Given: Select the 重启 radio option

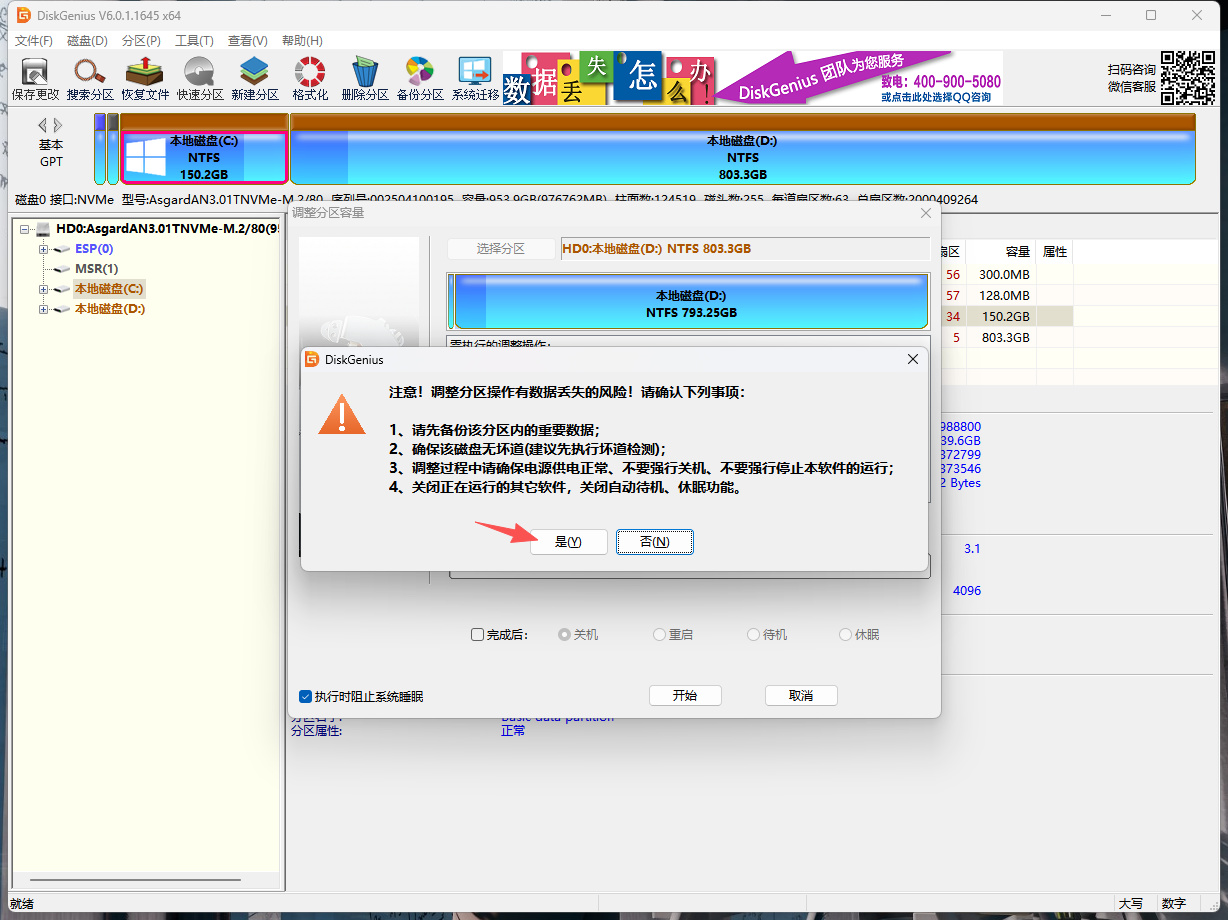Looking at the screenshot, I should pos(659,635).
